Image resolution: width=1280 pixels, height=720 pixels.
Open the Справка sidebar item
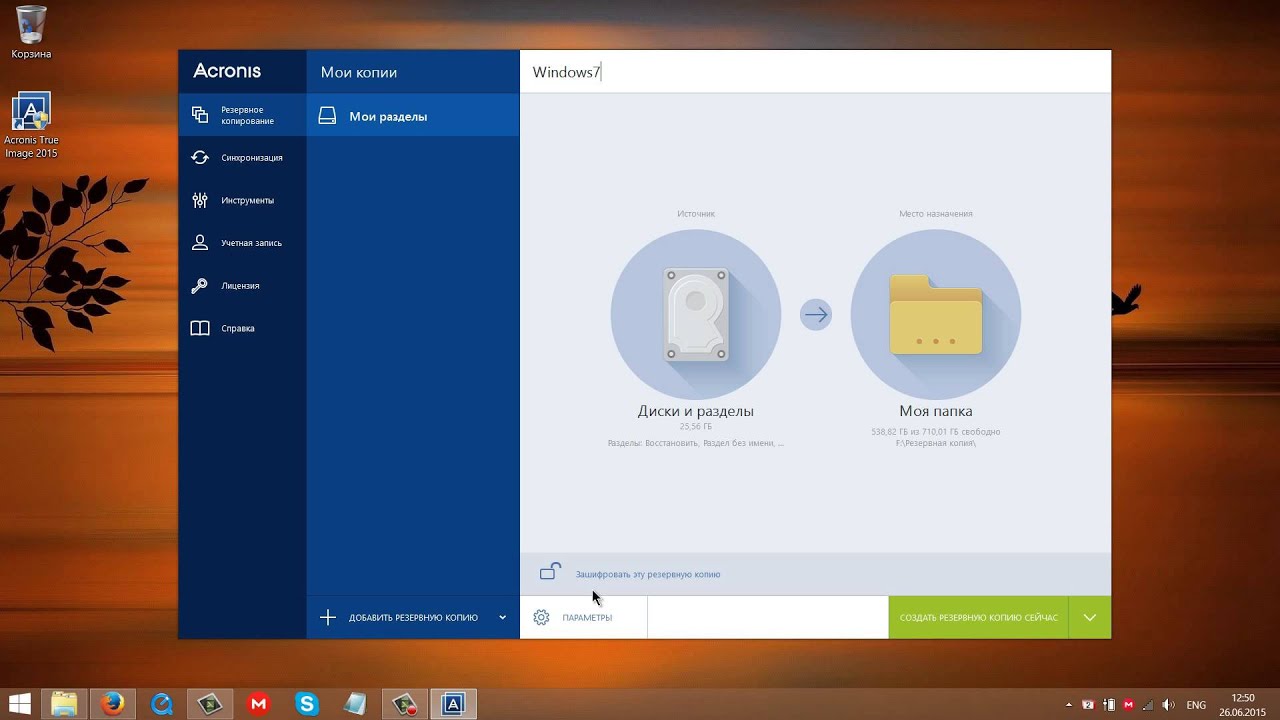(242, 328)
